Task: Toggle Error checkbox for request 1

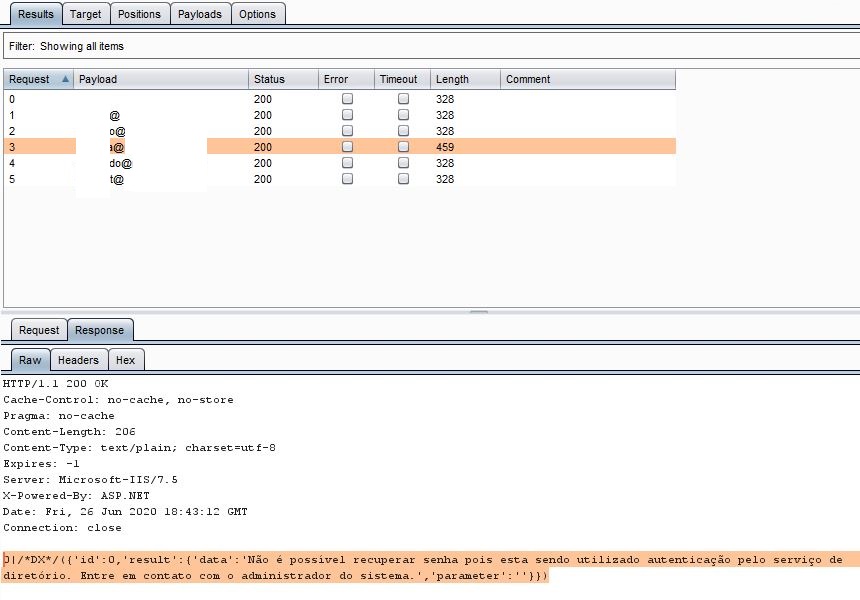Action: 347,115
